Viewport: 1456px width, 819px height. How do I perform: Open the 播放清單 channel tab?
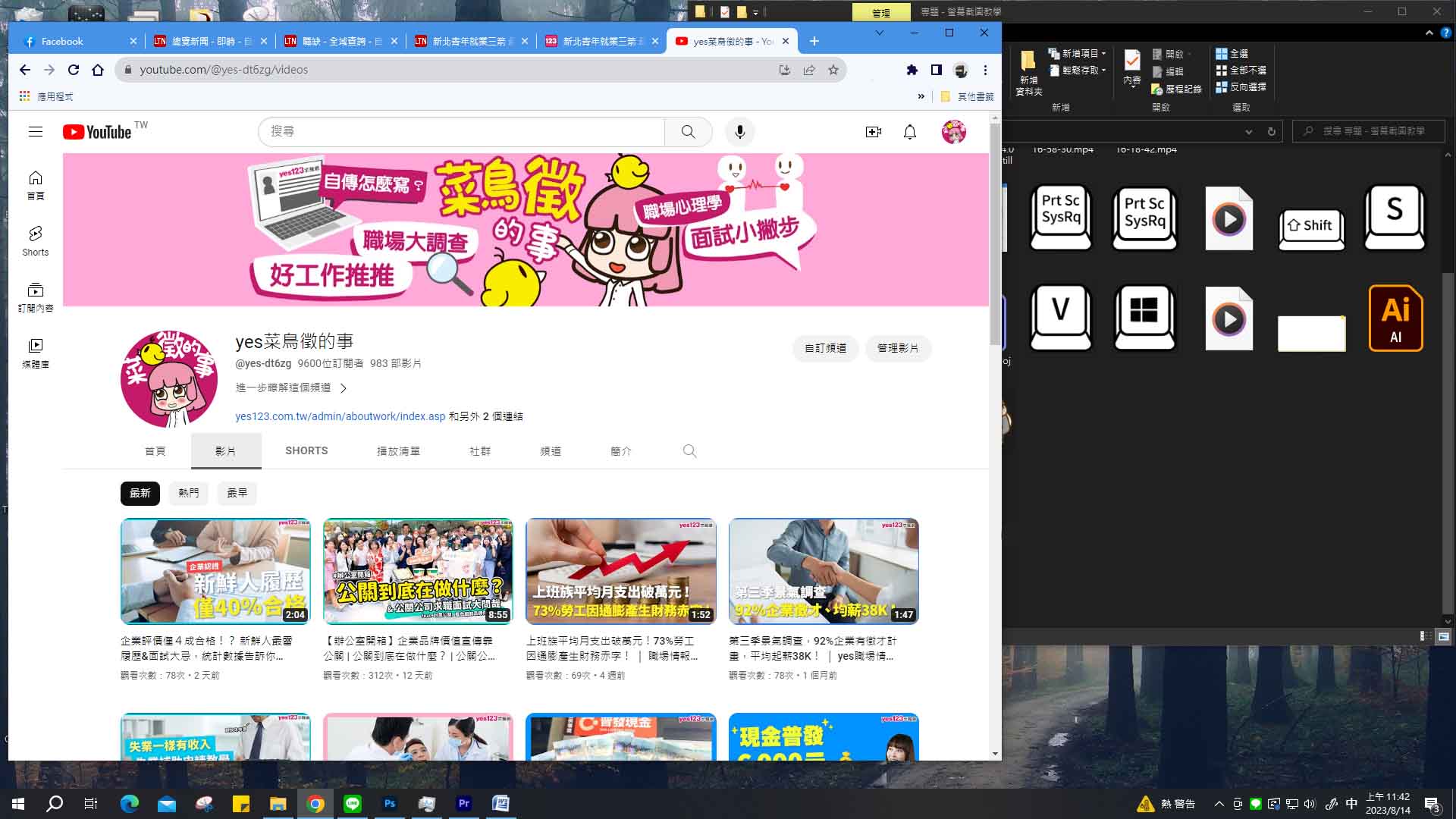(398, 451)
